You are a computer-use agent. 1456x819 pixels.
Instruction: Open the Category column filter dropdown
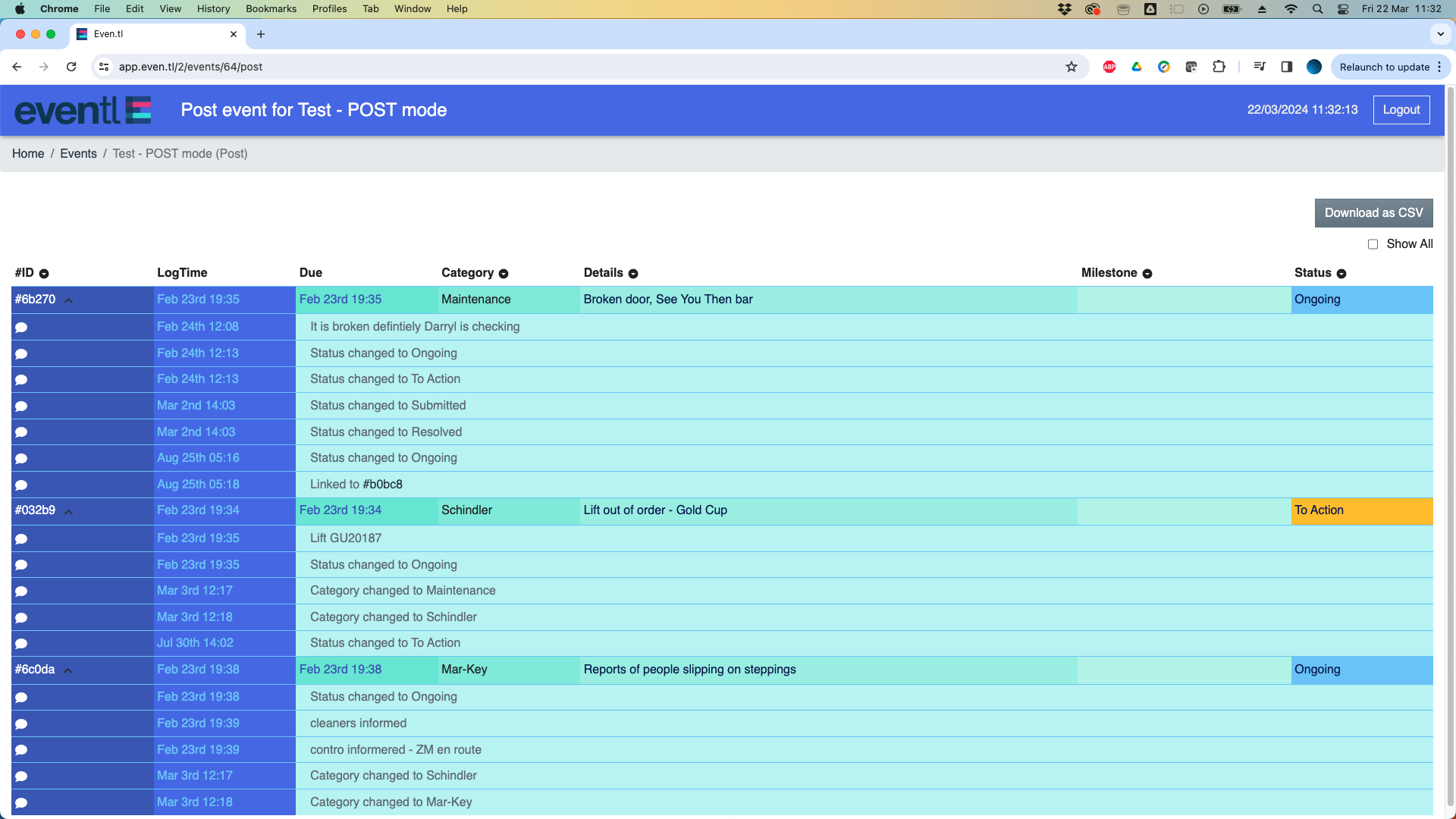tap(504, 274)
